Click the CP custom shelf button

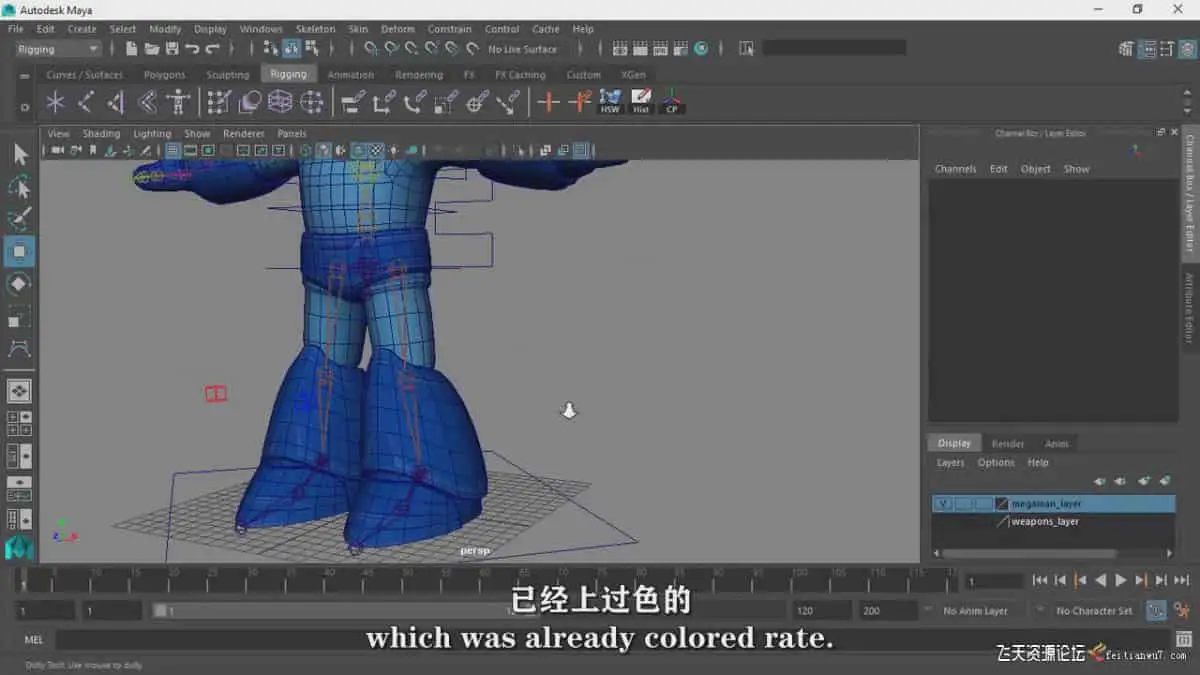[672, 101]
